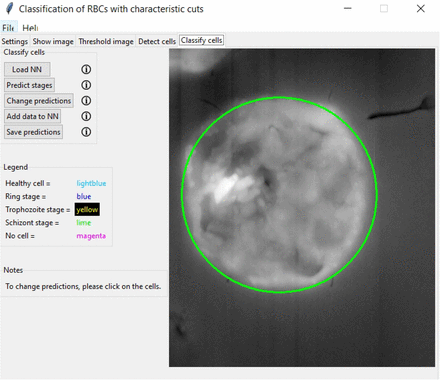Click the green-circled cell in the image
The image size is (440, 380).
(x=279, y=195)
